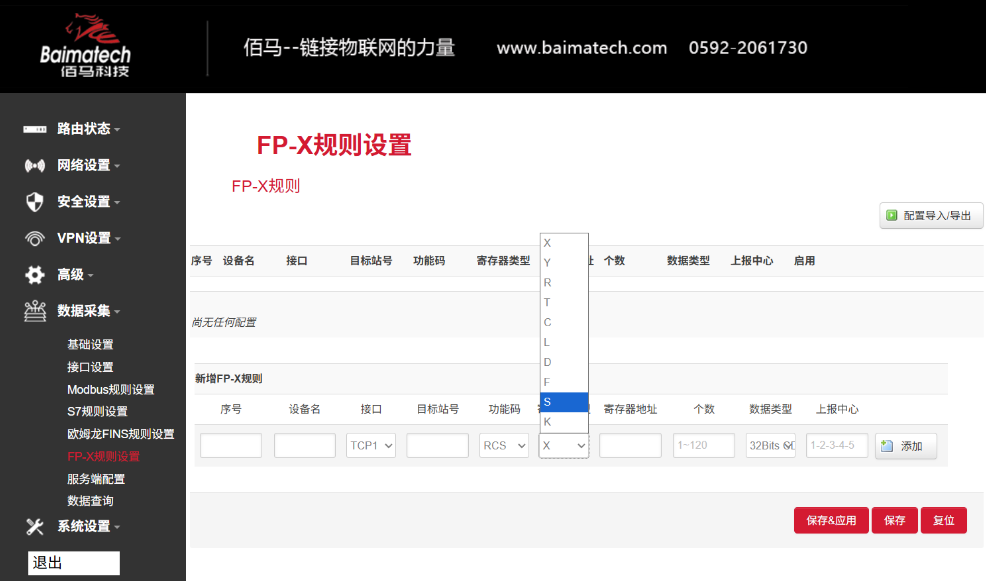The height and width of the screenshot is (581, 986).
Task: Select register type R in list
Action: pos(564,282)
